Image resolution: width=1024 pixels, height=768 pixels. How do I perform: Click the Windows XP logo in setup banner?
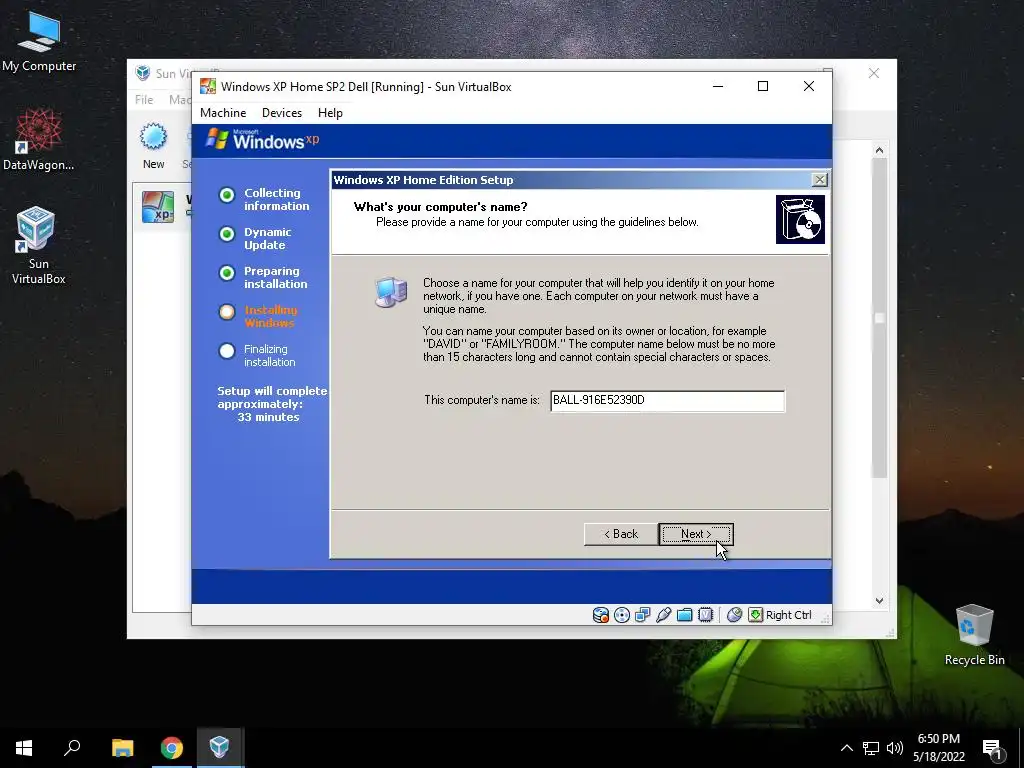click(x=263, y=139)
